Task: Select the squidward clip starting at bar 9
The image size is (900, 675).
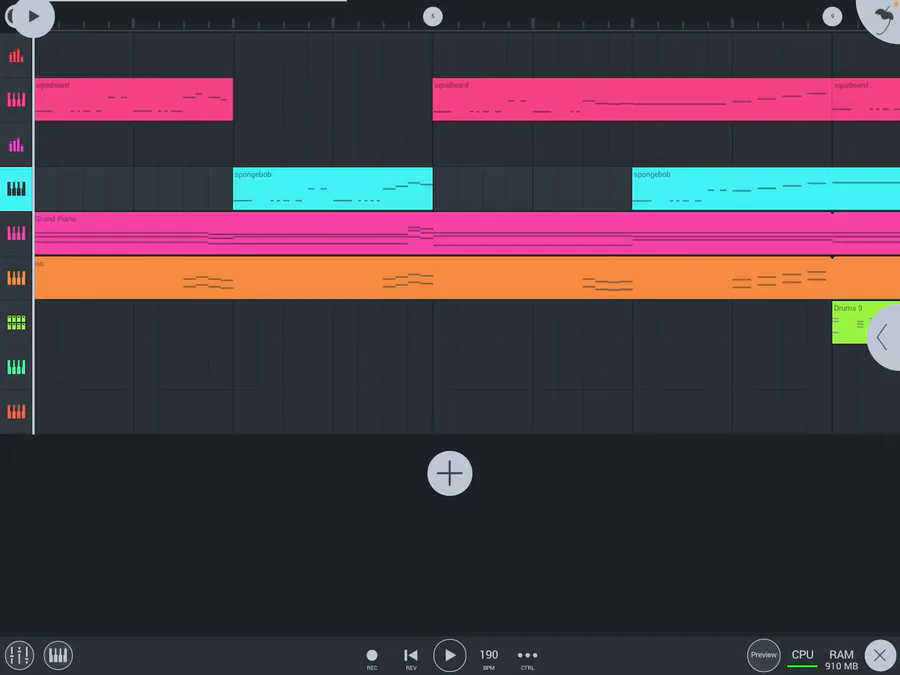Action: (866, 99)
